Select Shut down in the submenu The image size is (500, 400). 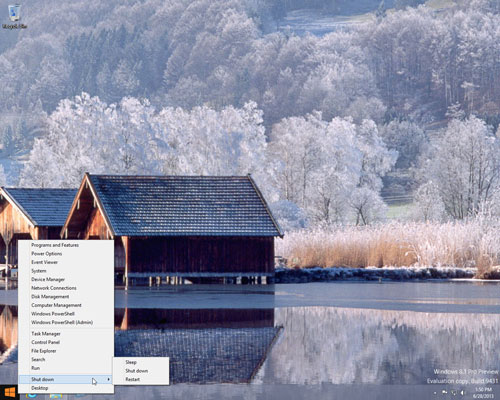[x=141, y=371]
